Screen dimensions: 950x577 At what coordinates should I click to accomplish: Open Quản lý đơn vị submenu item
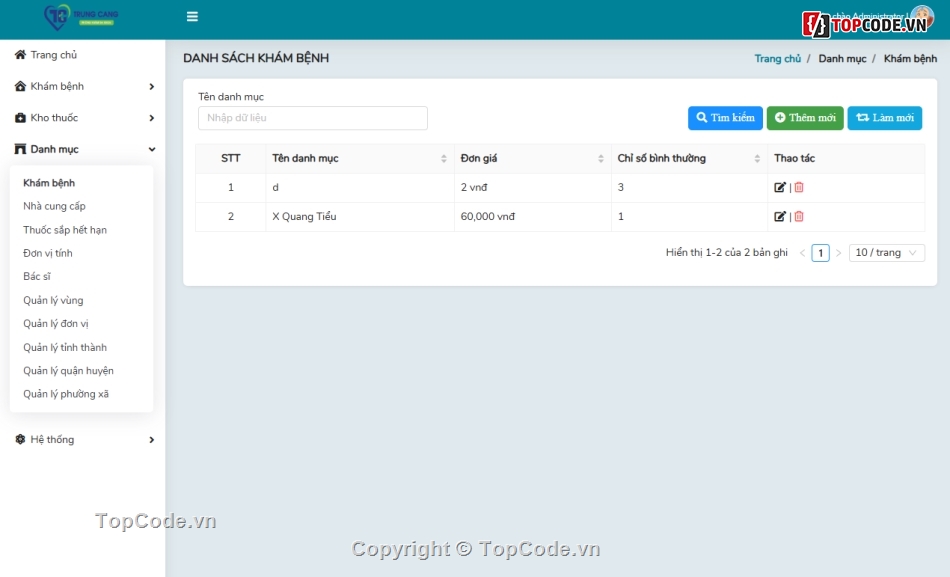56,324
